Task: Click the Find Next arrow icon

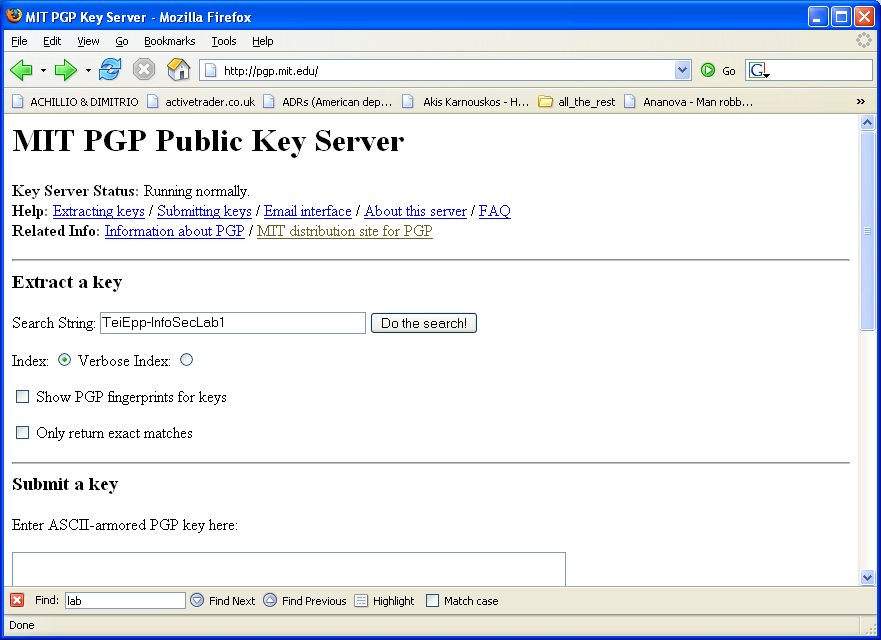Action: click(197, 600)
